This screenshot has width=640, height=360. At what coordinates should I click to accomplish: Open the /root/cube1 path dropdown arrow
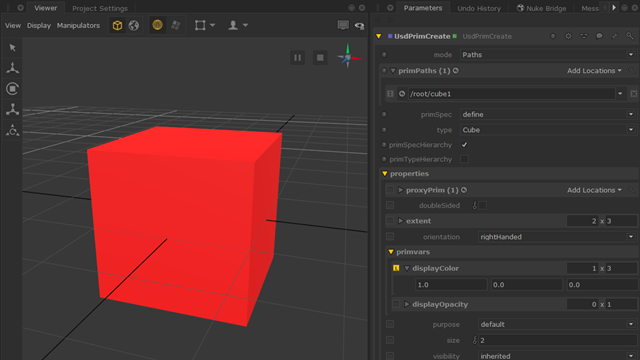620,94
